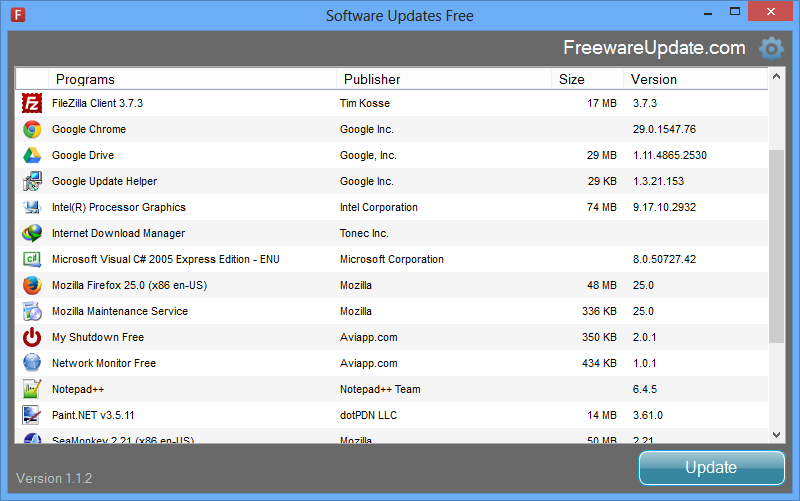
Task: Click version 1.11.4865.2530 cell
Action: click(x=670, y=155)
